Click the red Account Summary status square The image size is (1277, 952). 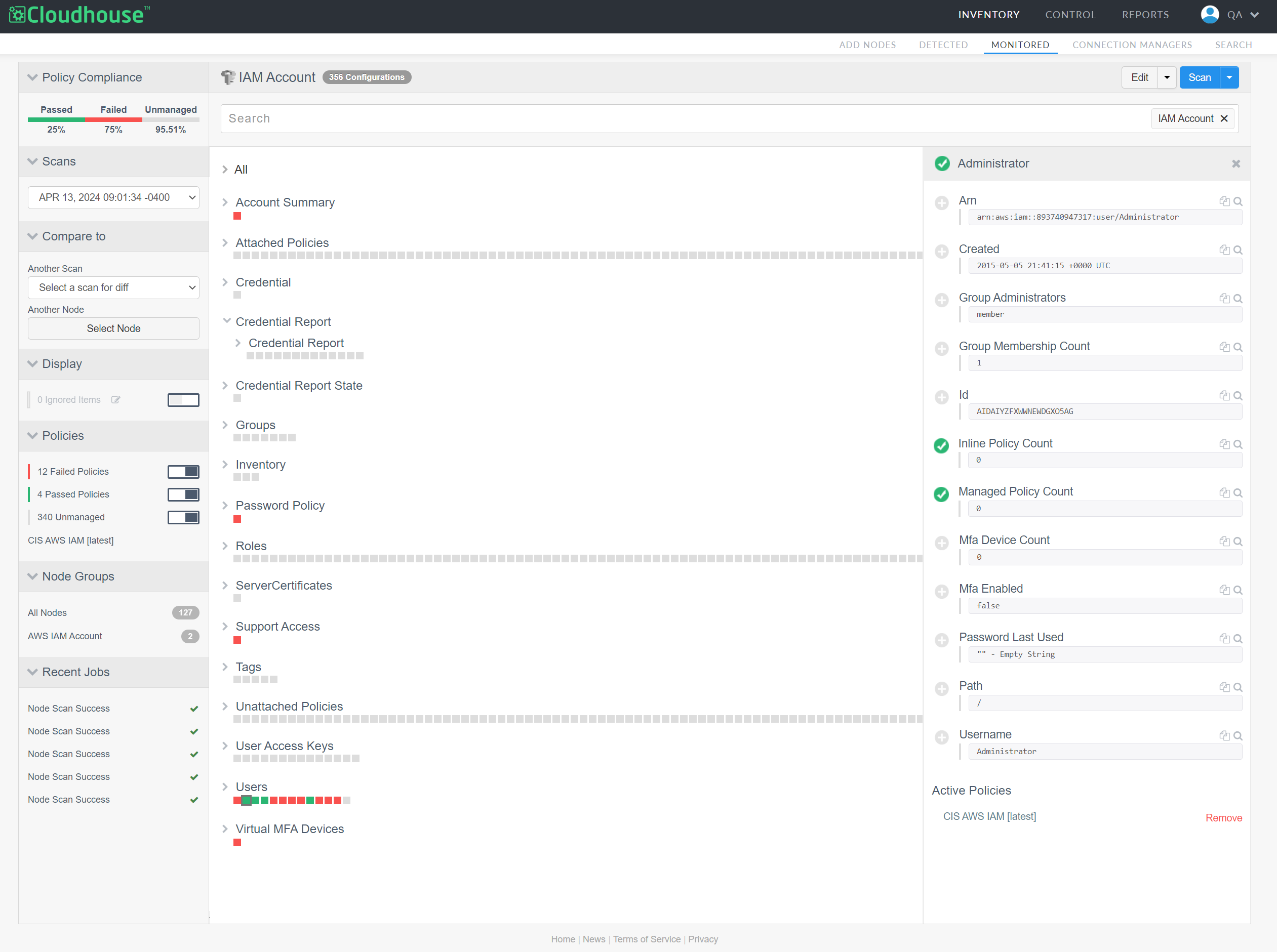point(237,216)
